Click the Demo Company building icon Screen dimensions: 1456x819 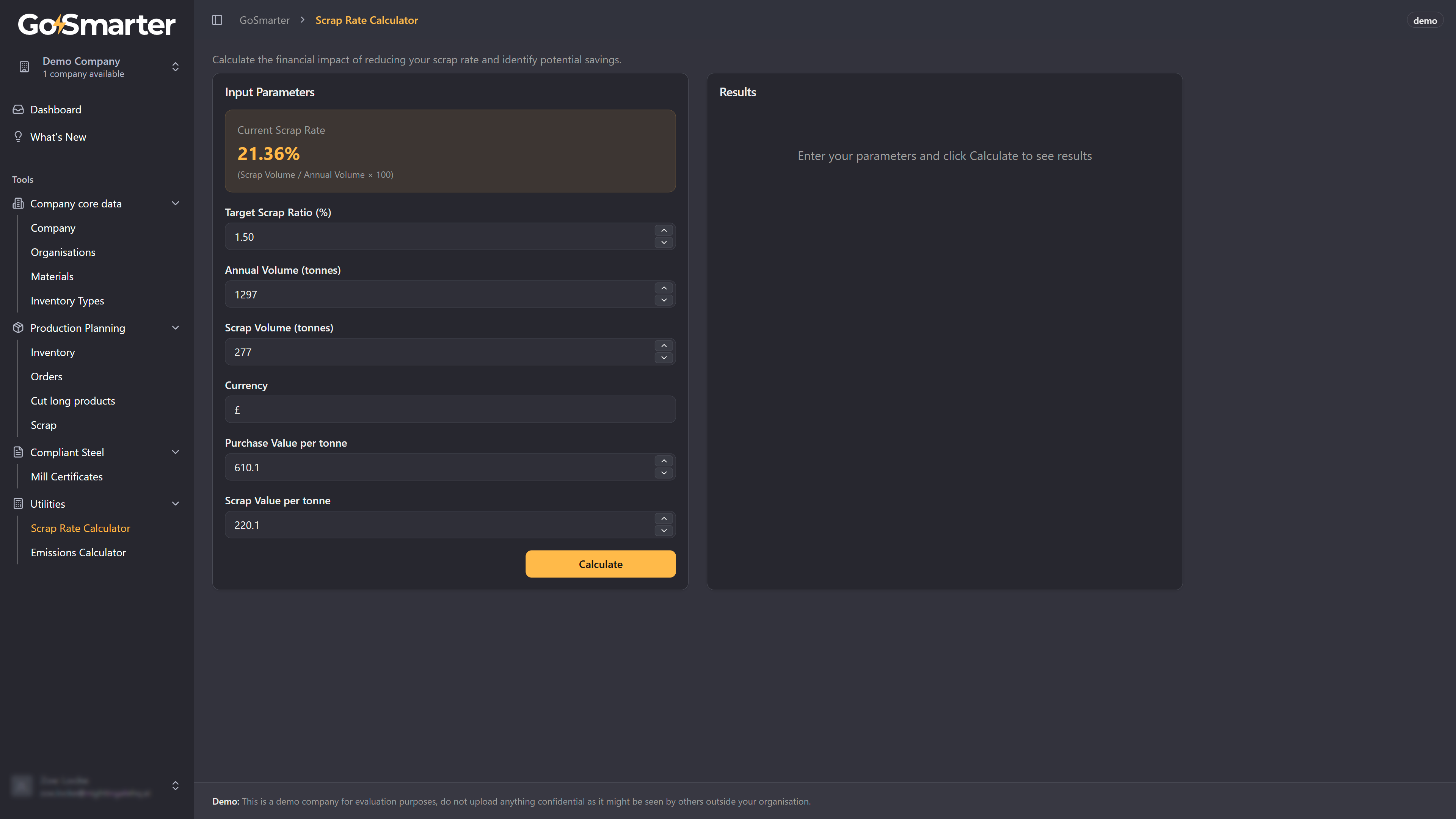(x=24, y=67)
